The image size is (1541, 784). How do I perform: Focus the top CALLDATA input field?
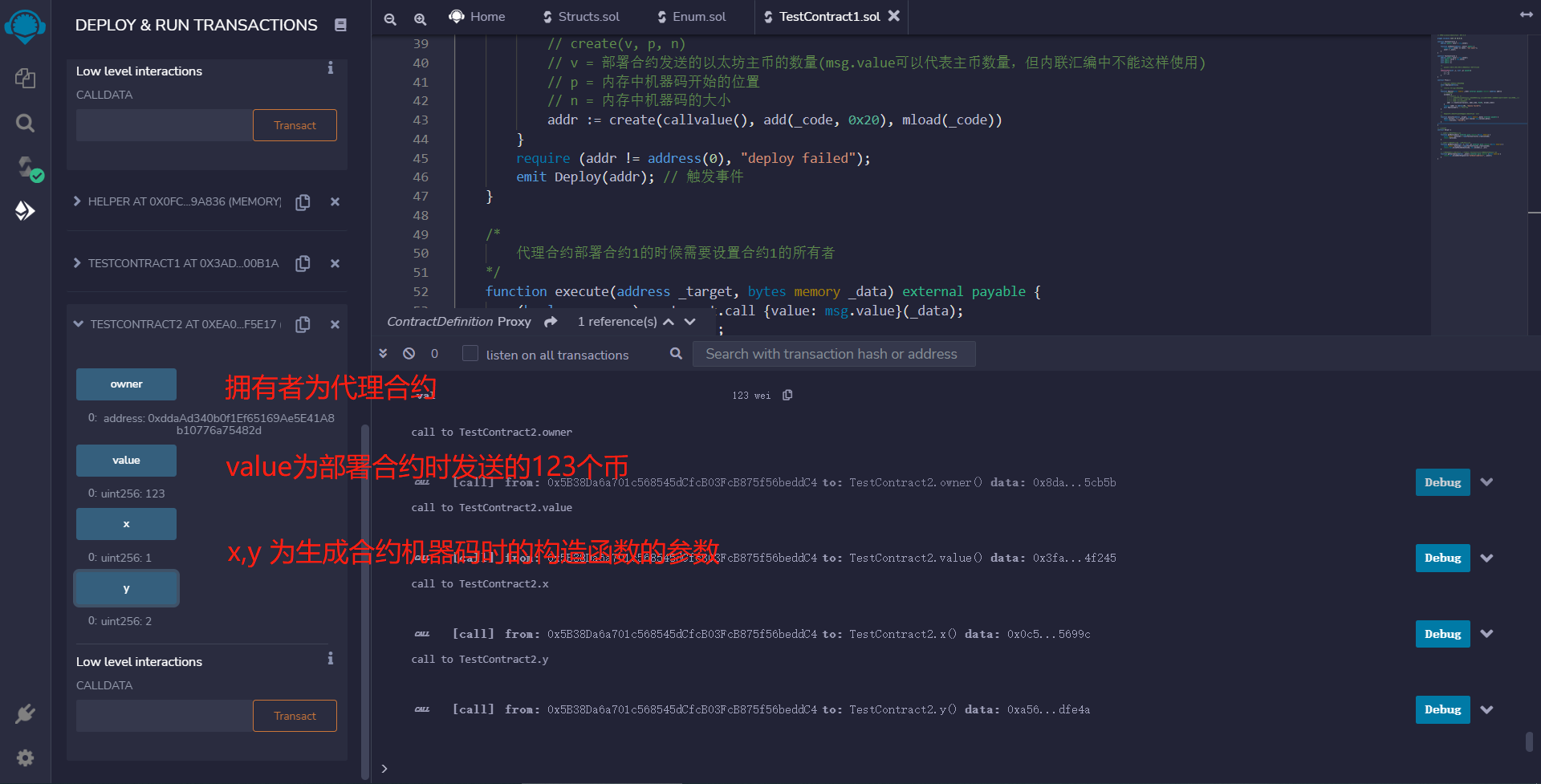pos(165,125)
